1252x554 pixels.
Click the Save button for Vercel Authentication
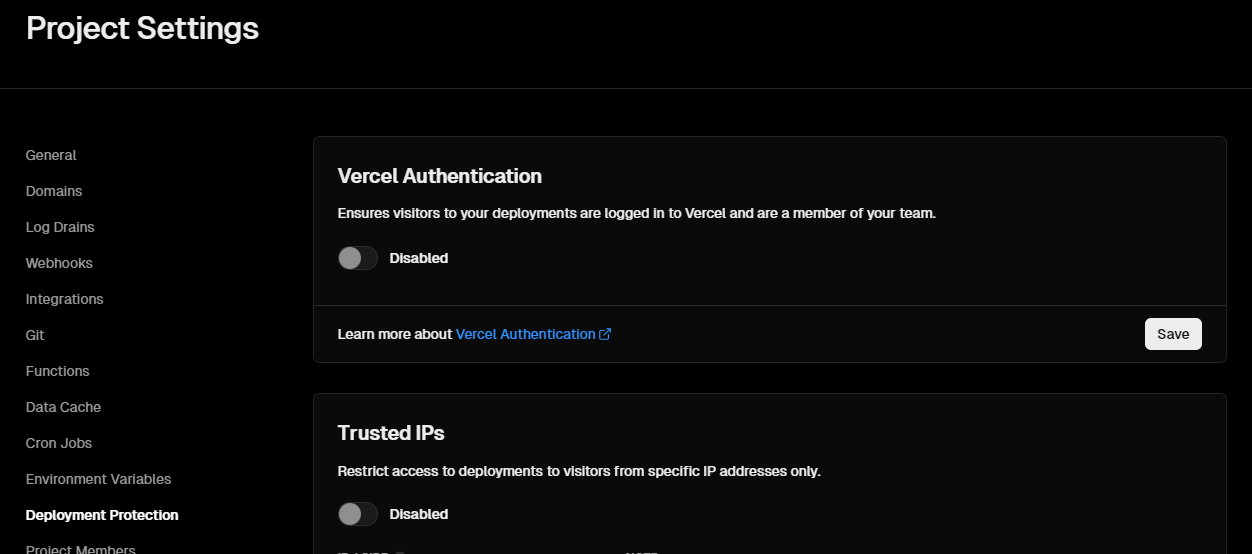(x=1172, y=334)
